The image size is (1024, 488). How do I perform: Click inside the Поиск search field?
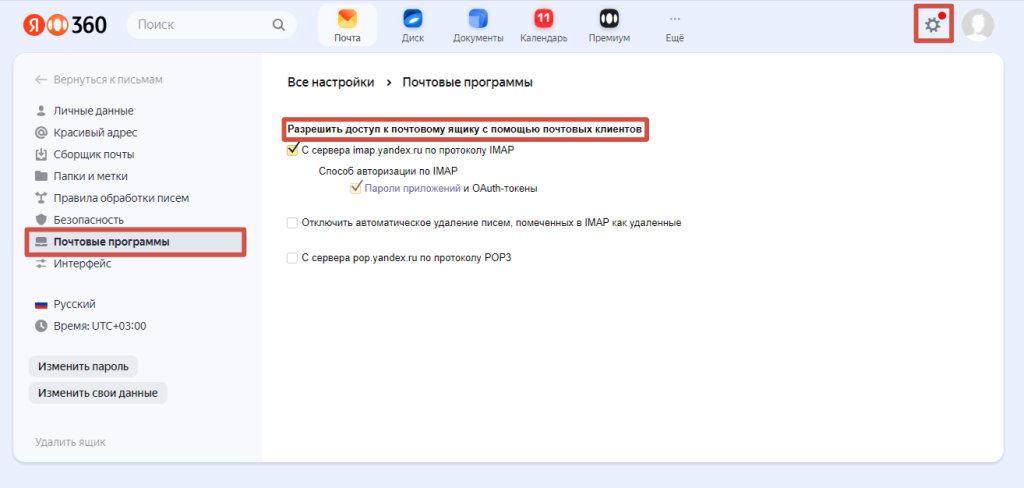[211, 25]
